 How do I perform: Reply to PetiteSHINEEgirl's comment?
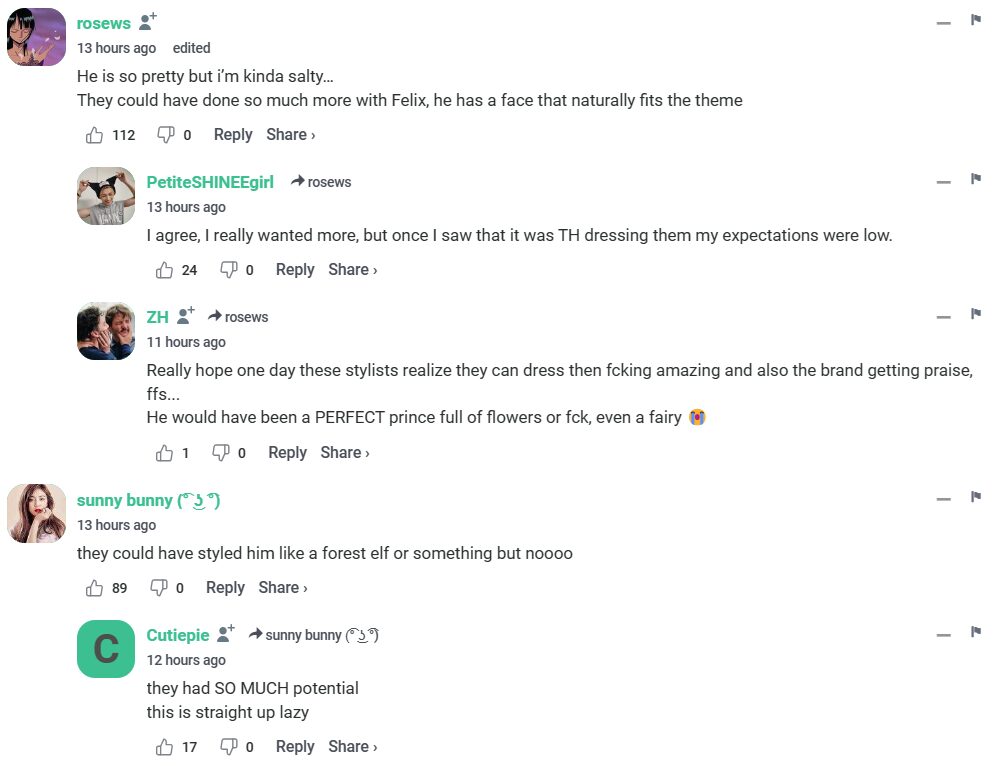(x=295, y=270)
